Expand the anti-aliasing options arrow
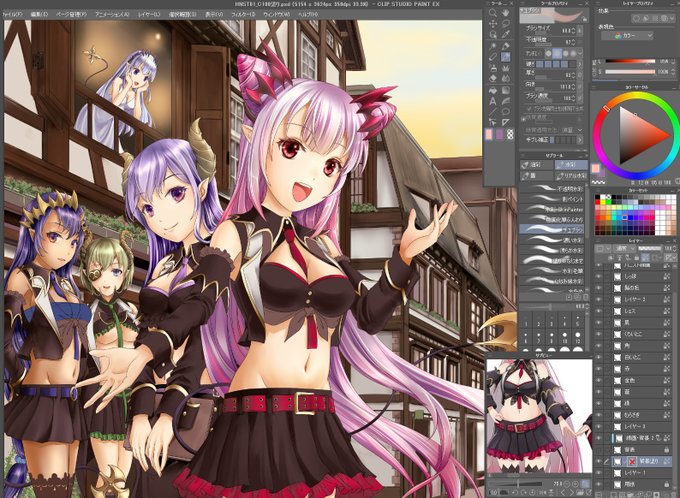Screen dimensions: 680x498 (x=580, y=53)
